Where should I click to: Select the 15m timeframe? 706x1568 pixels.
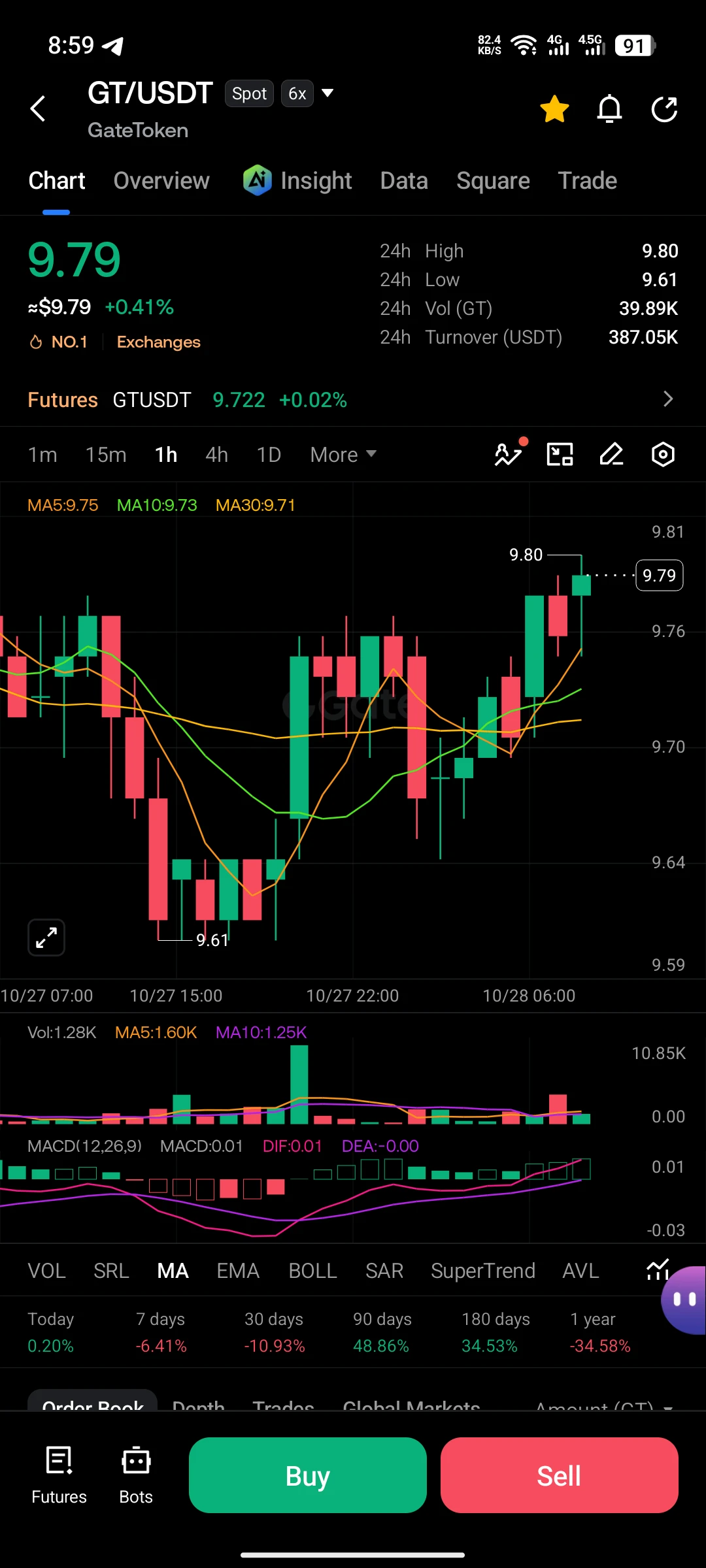tap(106, 454)
